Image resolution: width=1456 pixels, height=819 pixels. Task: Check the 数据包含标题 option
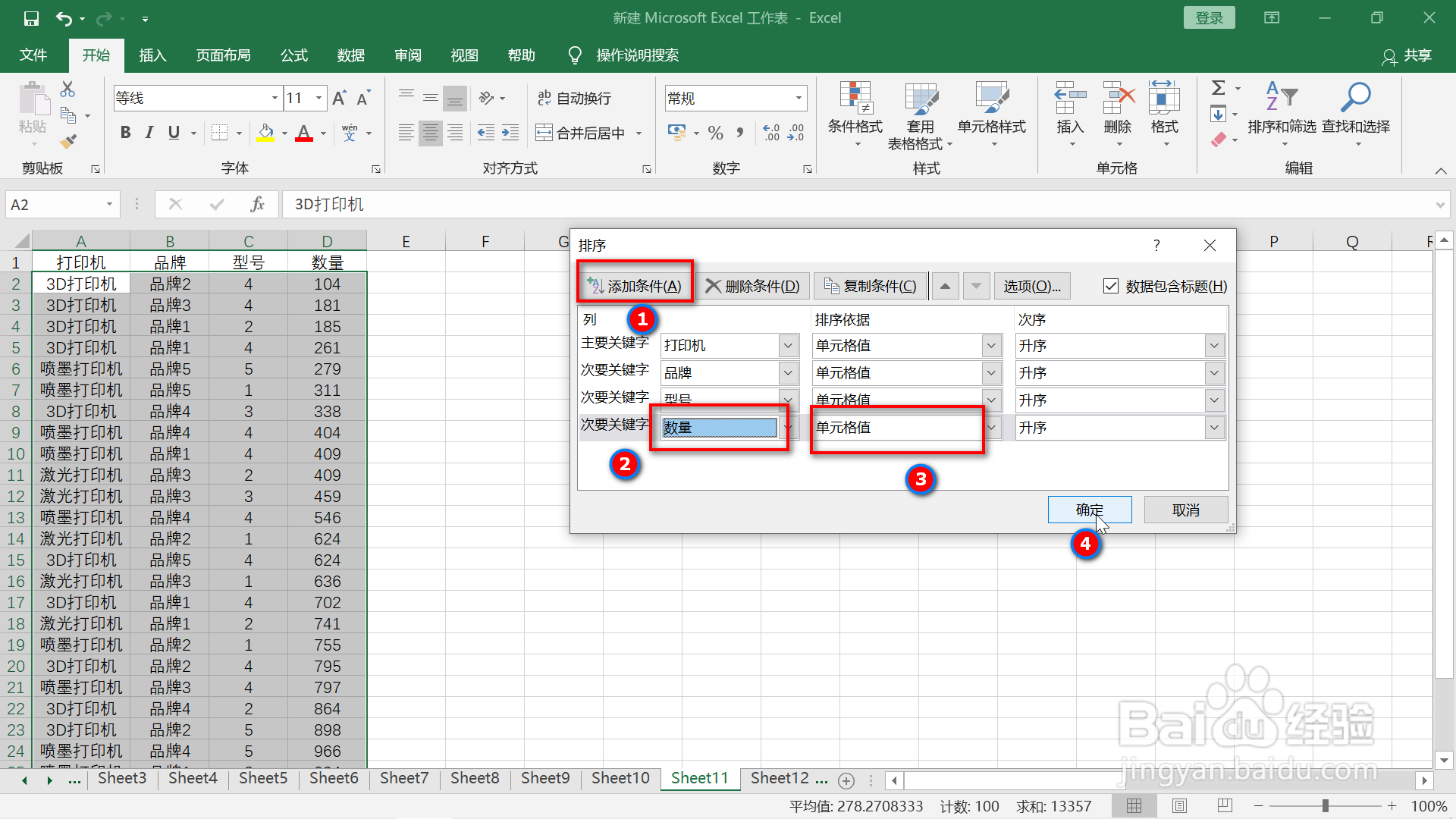1112,286
